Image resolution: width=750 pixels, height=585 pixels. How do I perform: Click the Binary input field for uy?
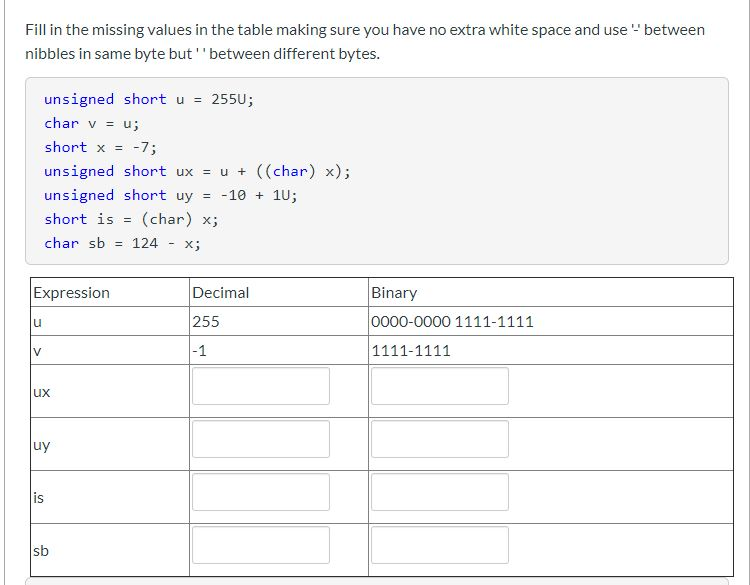[440, 439]
